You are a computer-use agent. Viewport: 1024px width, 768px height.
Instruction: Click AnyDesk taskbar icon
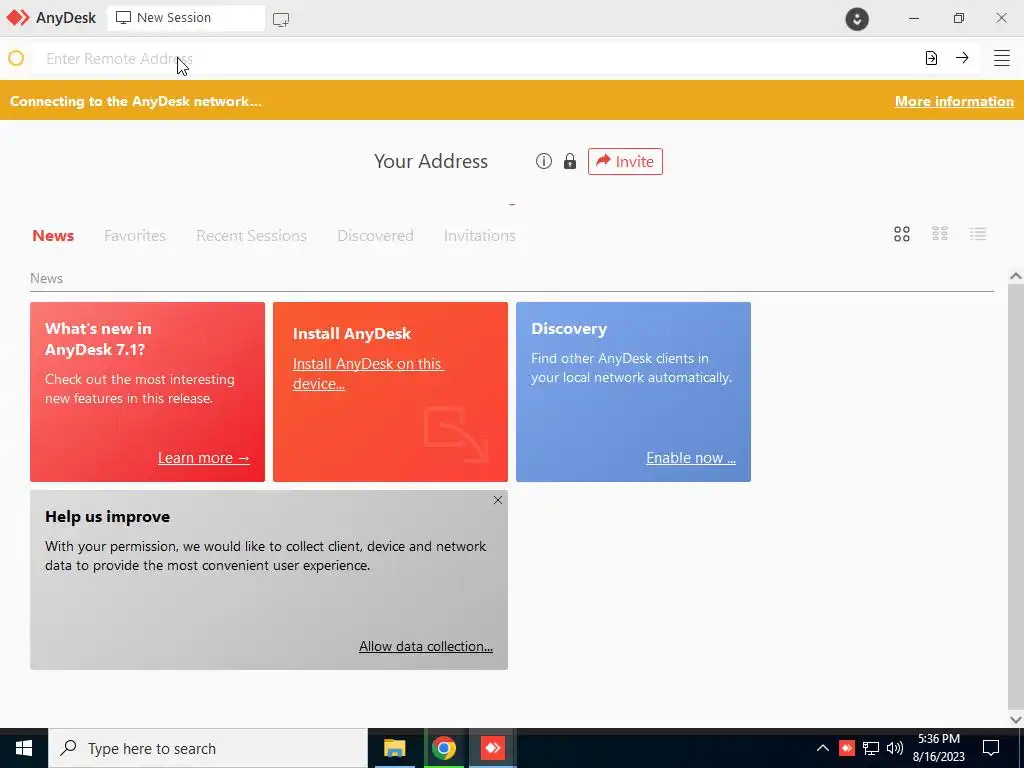[492, 748]
